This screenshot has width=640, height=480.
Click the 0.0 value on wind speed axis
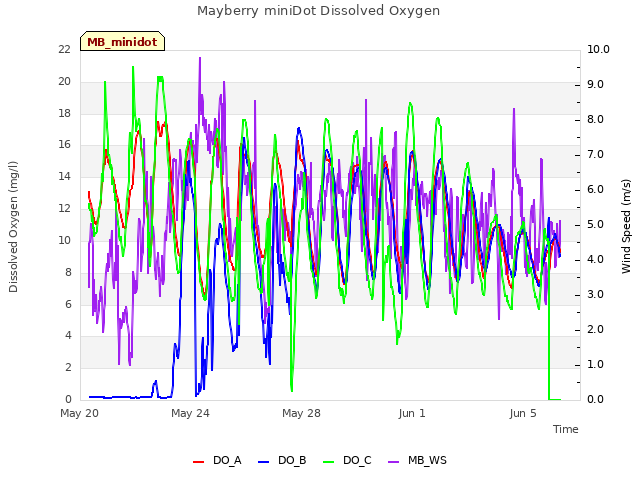pyautogui.click(x=595, y=399)
